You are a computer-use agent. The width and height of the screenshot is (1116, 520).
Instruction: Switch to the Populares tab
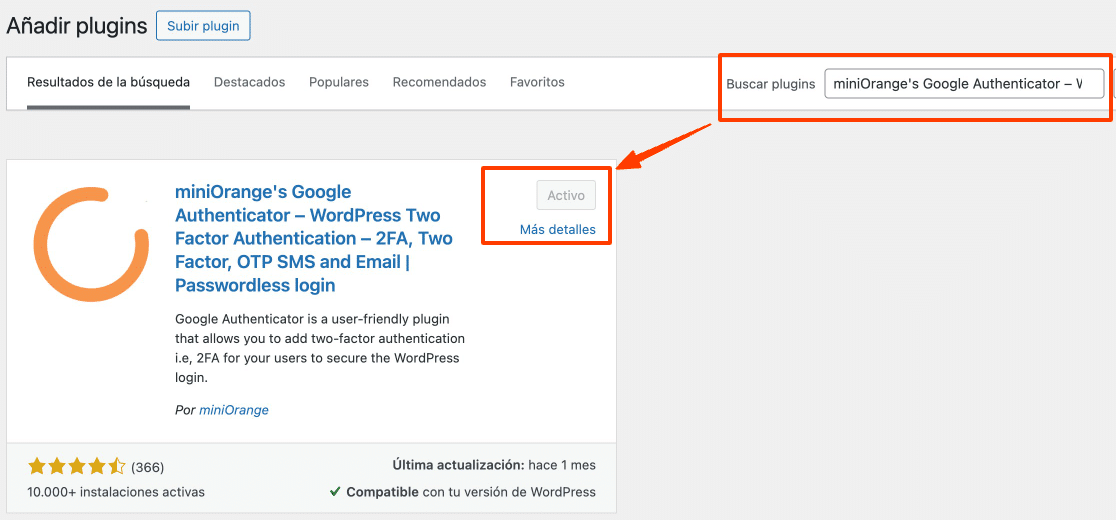click(x=339, y=83)
